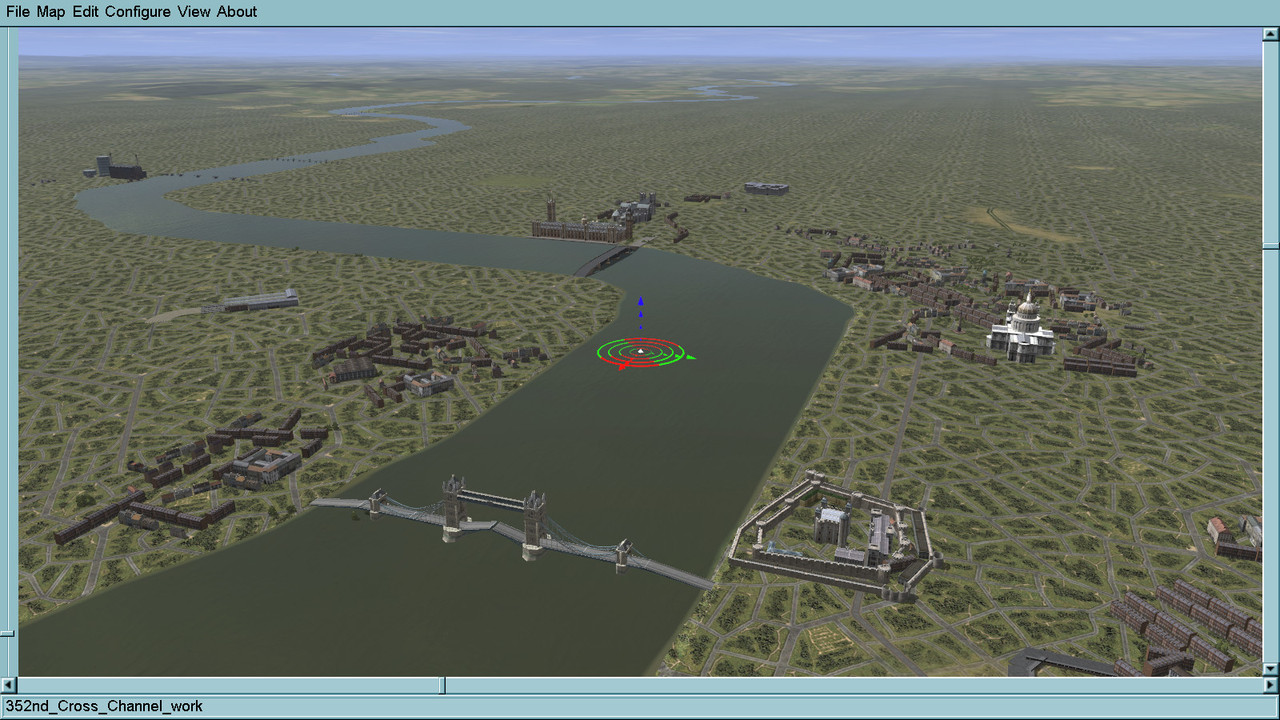This screenshot has width=1280, height=720.
Task: Select the white domed St Paul's Cathedral
Action: (x=1020, y=327)
